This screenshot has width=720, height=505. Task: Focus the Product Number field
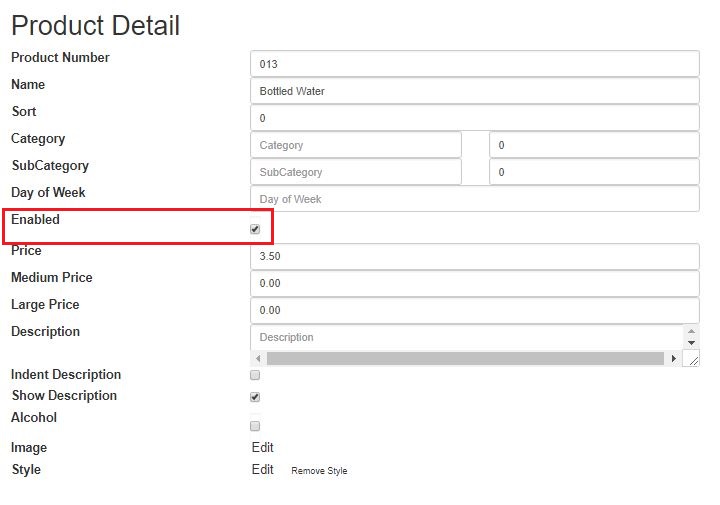[475, 64]
